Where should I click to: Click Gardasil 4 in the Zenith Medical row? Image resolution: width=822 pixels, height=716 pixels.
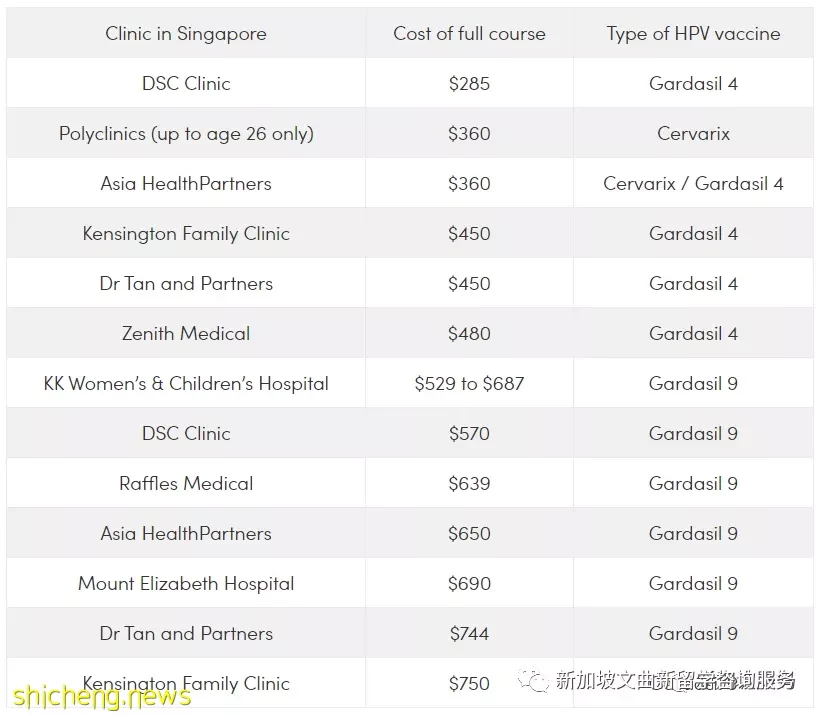[x=693, y=333]
